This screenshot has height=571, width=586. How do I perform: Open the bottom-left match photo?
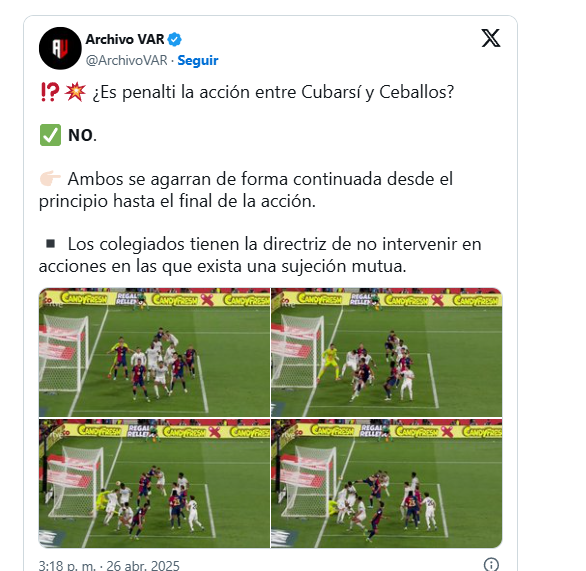(x=154, y=483)
